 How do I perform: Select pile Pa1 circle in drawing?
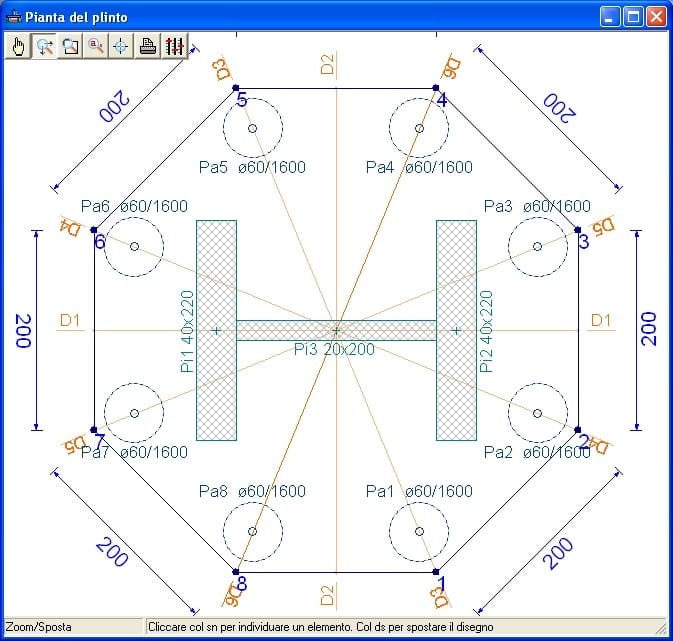coord(419,531)
